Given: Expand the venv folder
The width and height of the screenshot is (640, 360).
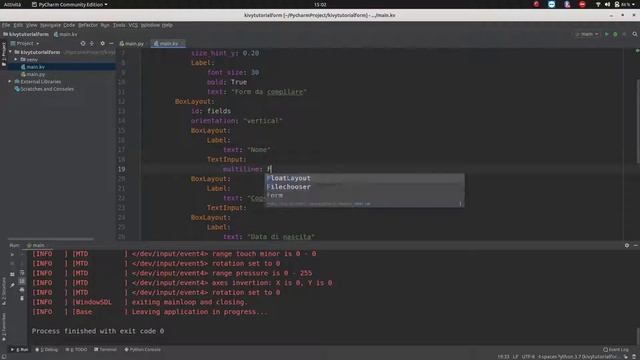Looking at the screenshot, I should [x=16, y=60].
